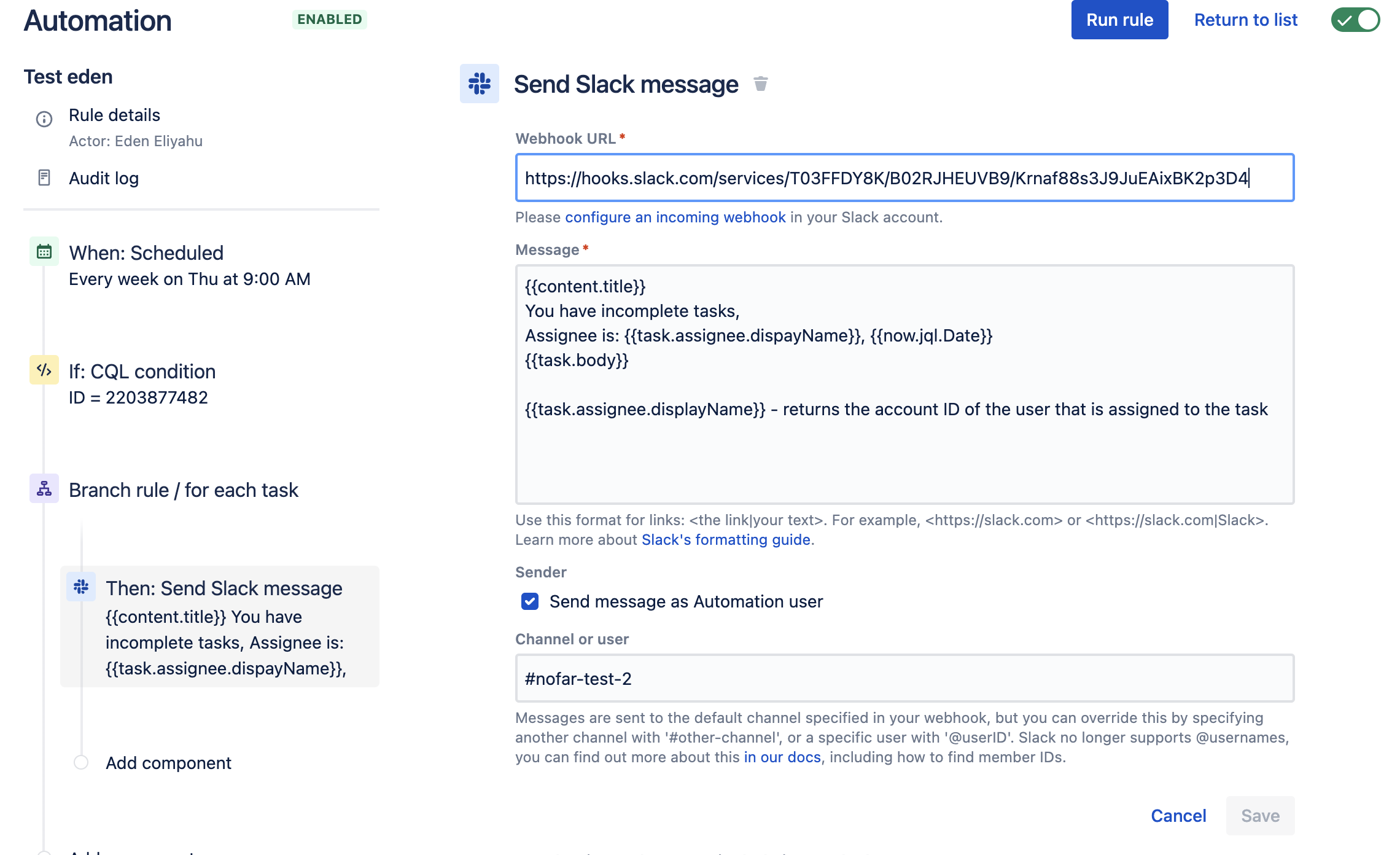This screenshot has width=1400, height=855.
Task: Toggle the rule enabled switch off
Action: (x=1355, y=20)
